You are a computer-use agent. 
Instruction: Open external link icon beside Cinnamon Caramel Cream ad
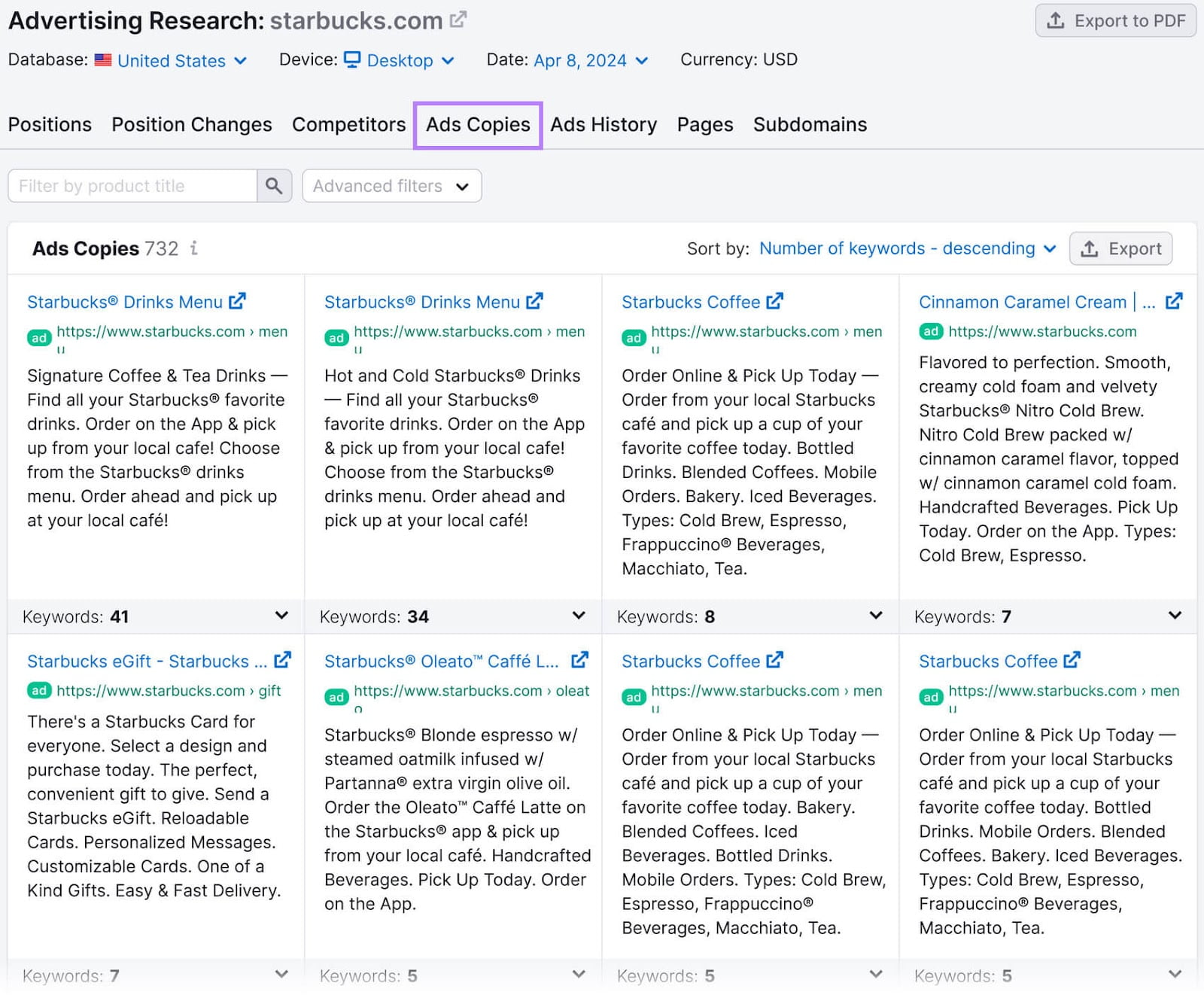1173,302
